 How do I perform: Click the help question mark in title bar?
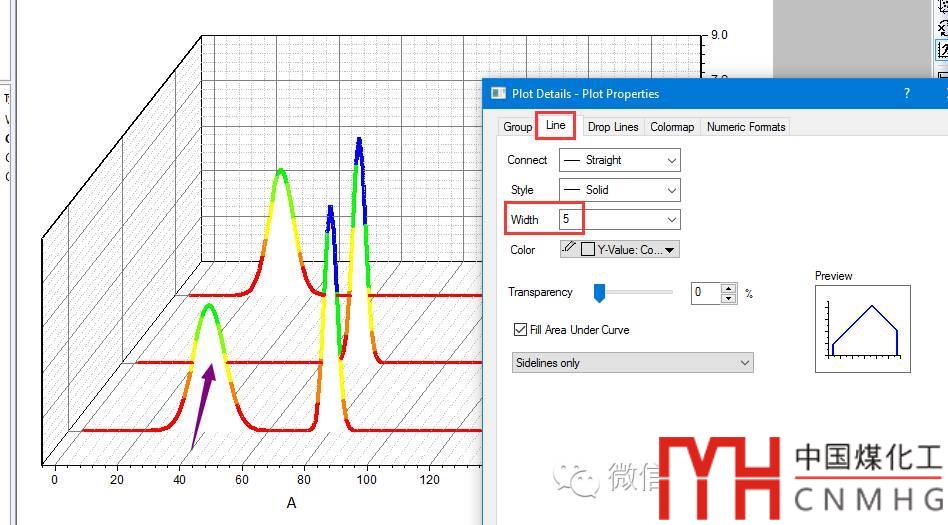point(907,93)
